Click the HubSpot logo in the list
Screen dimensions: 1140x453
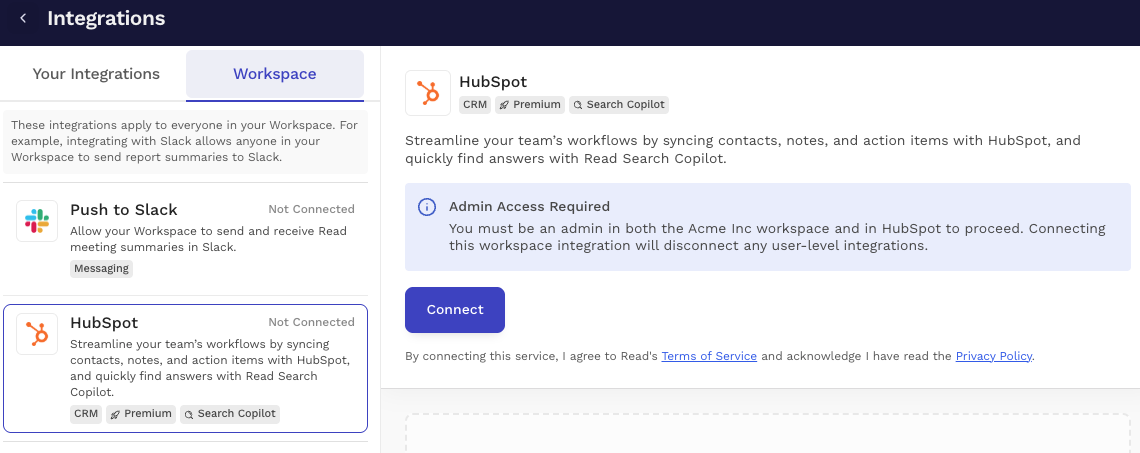tap(37, 334)
